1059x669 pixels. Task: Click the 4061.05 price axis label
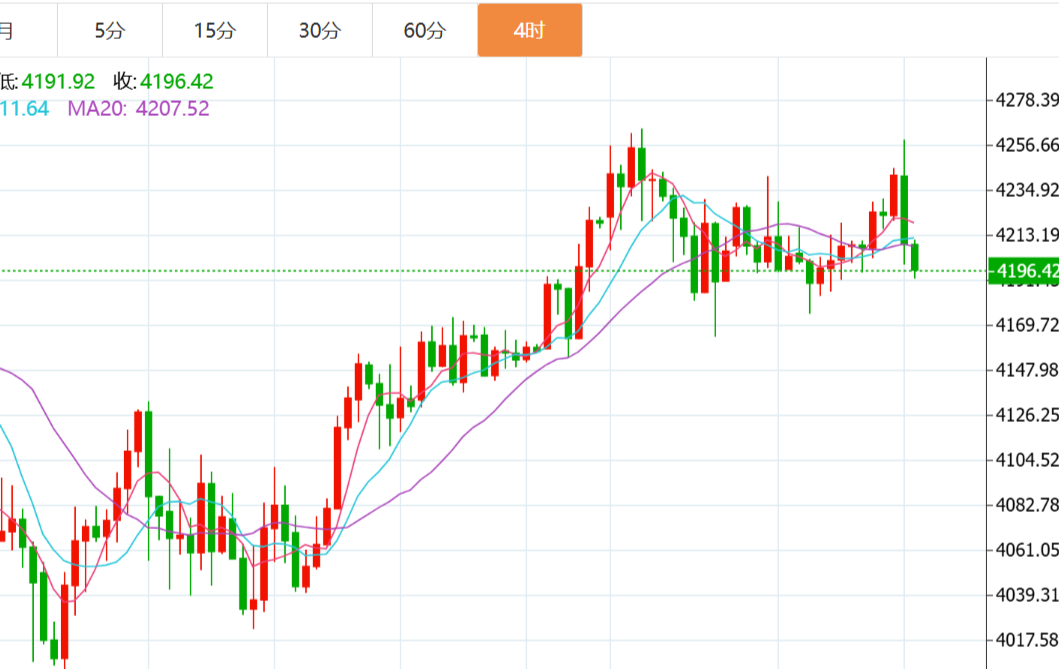[1027, 549]
